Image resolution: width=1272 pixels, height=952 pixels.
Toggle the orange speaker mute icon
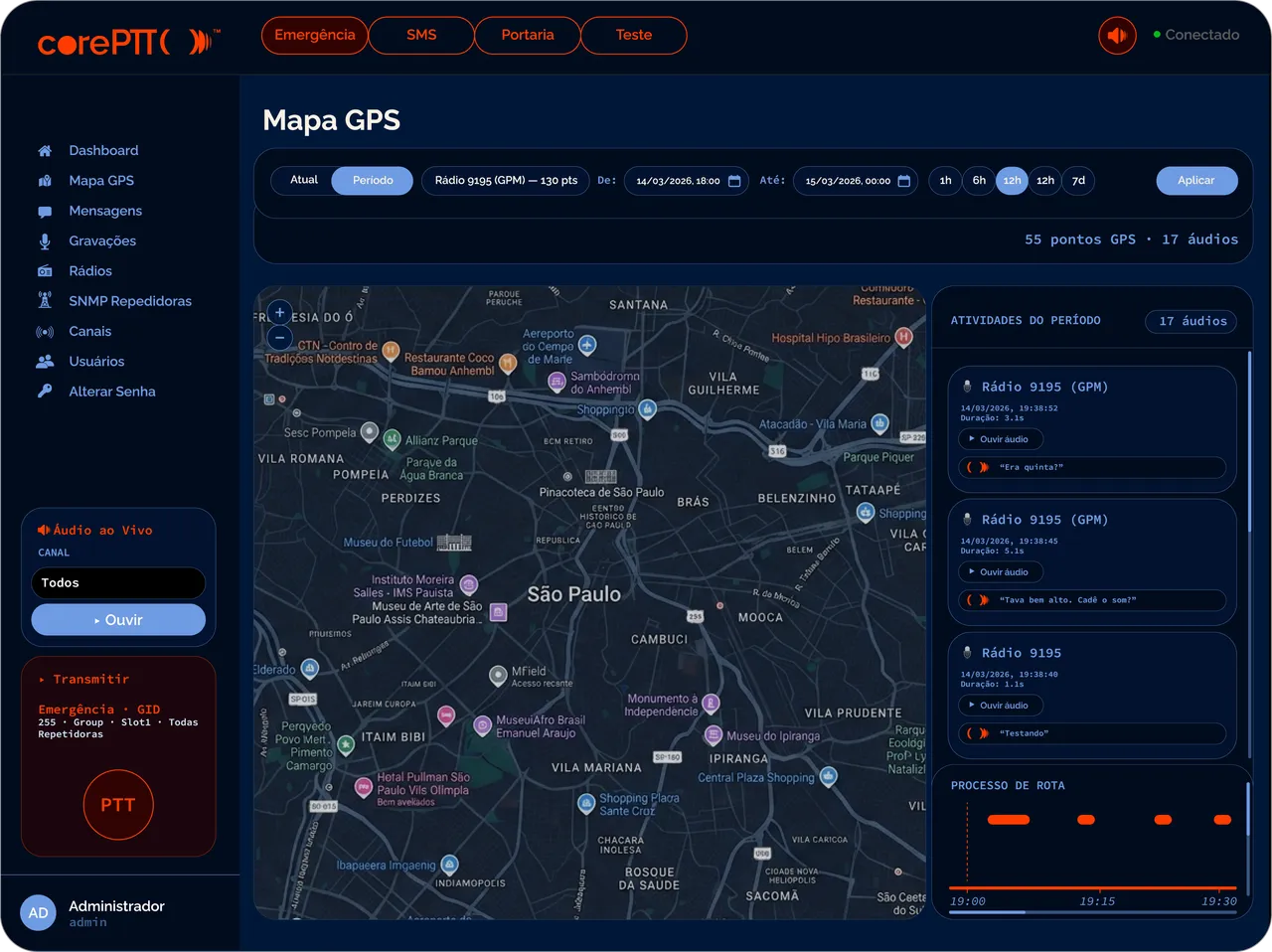tap(1117, 36)
